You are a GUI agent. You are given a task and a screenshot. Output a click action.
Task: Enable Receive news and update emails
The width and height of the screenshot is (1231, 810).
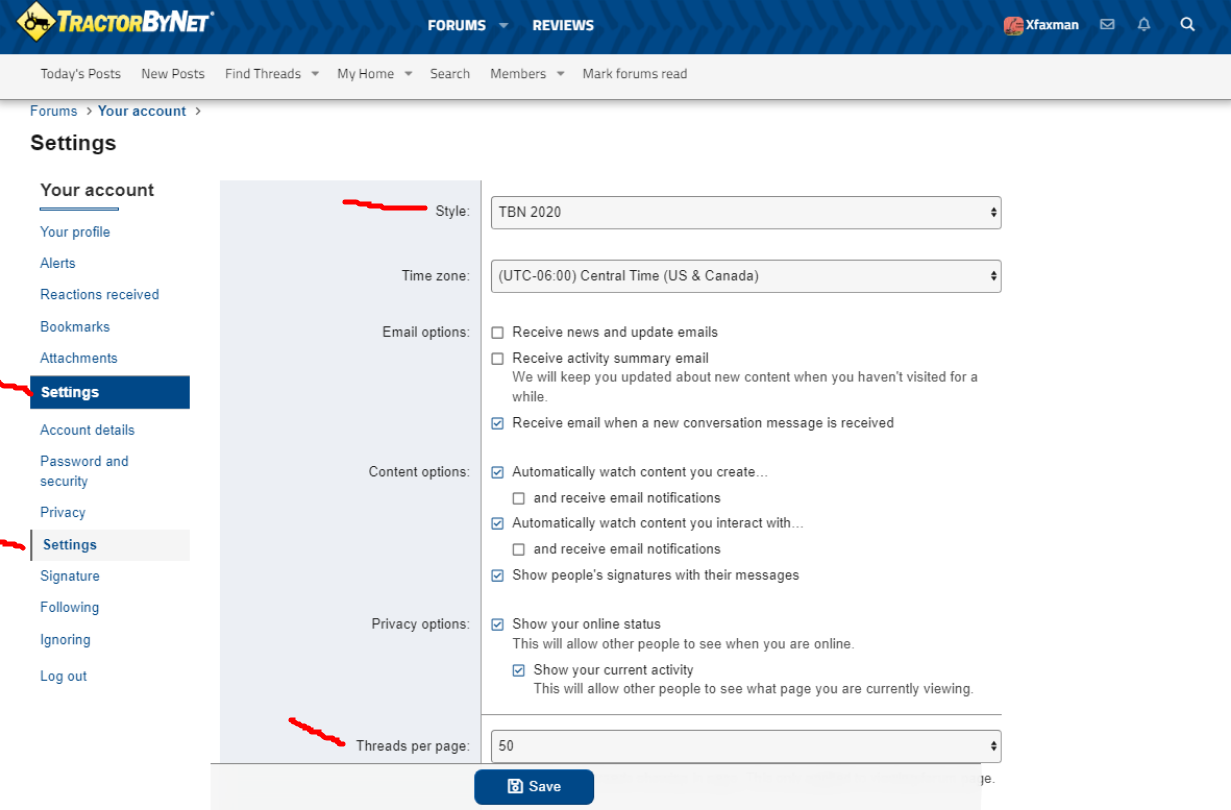click(x=498, y=333)
